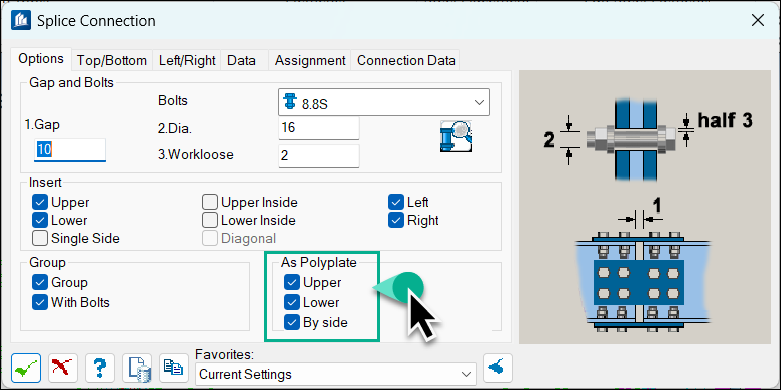Click the Workloose value field
This screenshot has width=781, height=390.
pos(319,155)
